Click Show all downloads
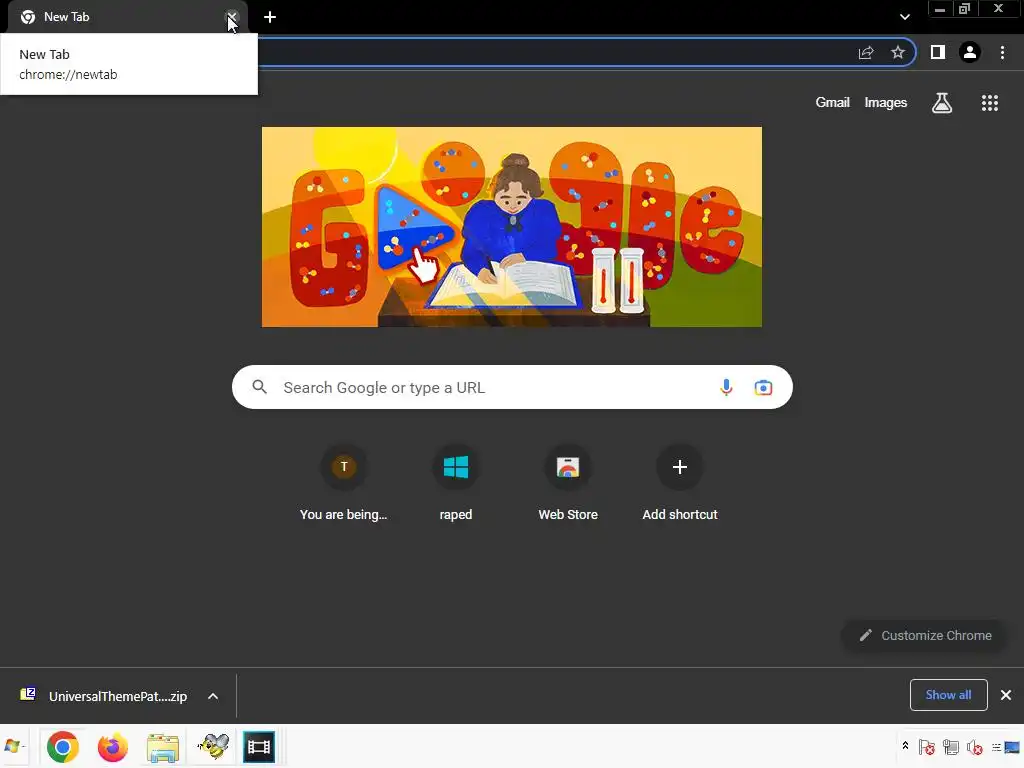The height and width of the screenshot is (768, 1024). click(x=948, y=695)
